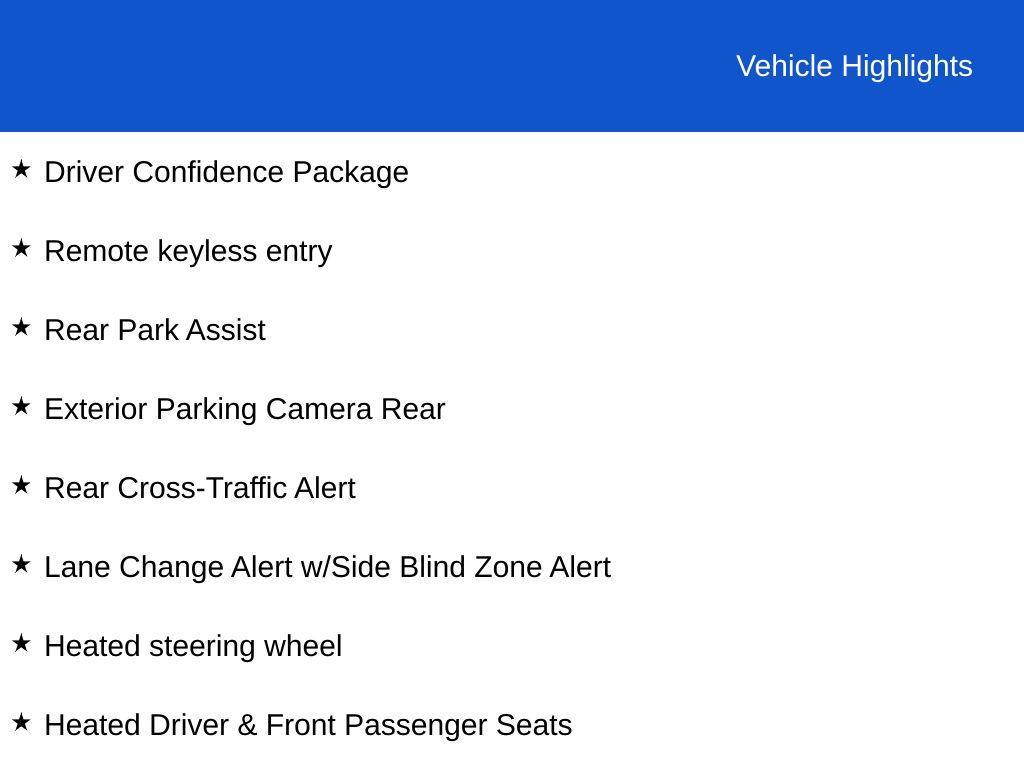Image resolution: width=1024 pixels, height=768 pixels.
Task: Click the star next to Remote keyless entry
Action: pos(21,249)
